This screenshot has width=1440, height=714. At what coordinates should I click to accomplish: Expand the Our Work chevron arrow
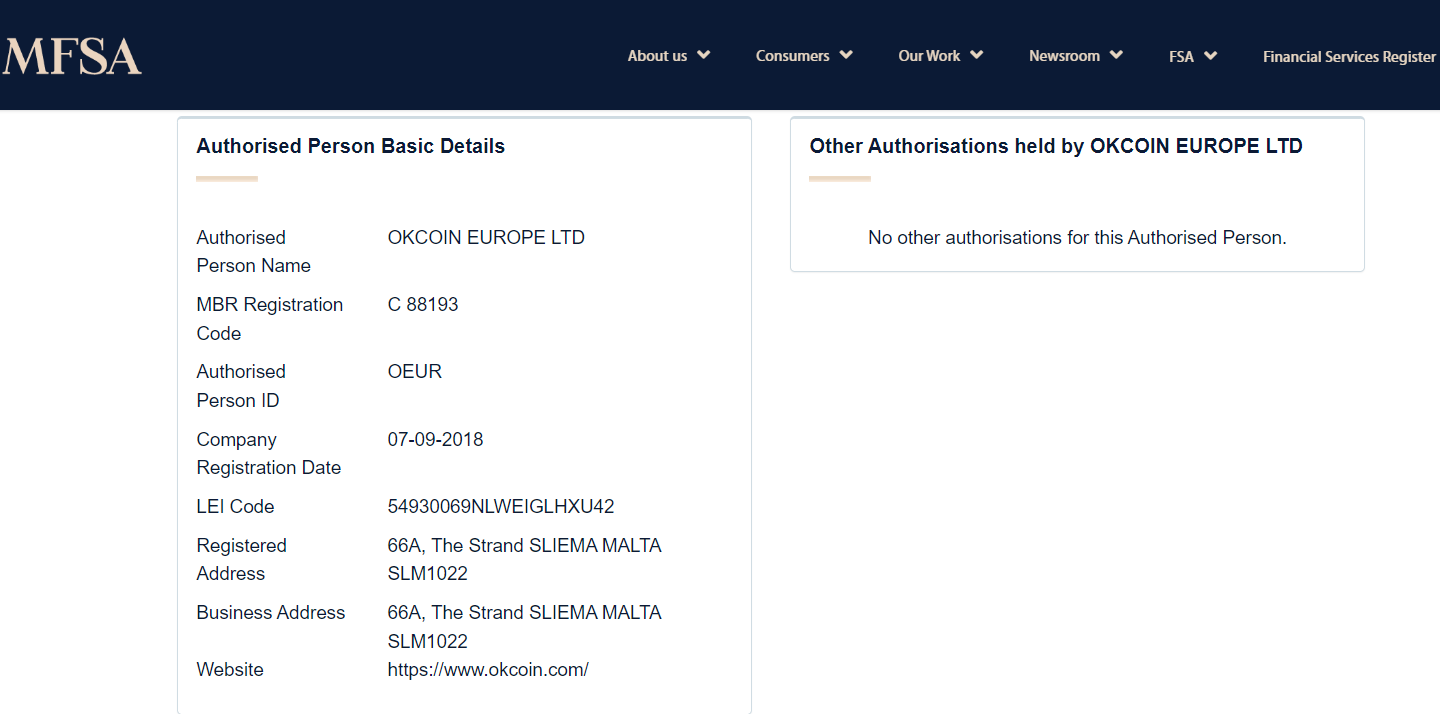977,55
